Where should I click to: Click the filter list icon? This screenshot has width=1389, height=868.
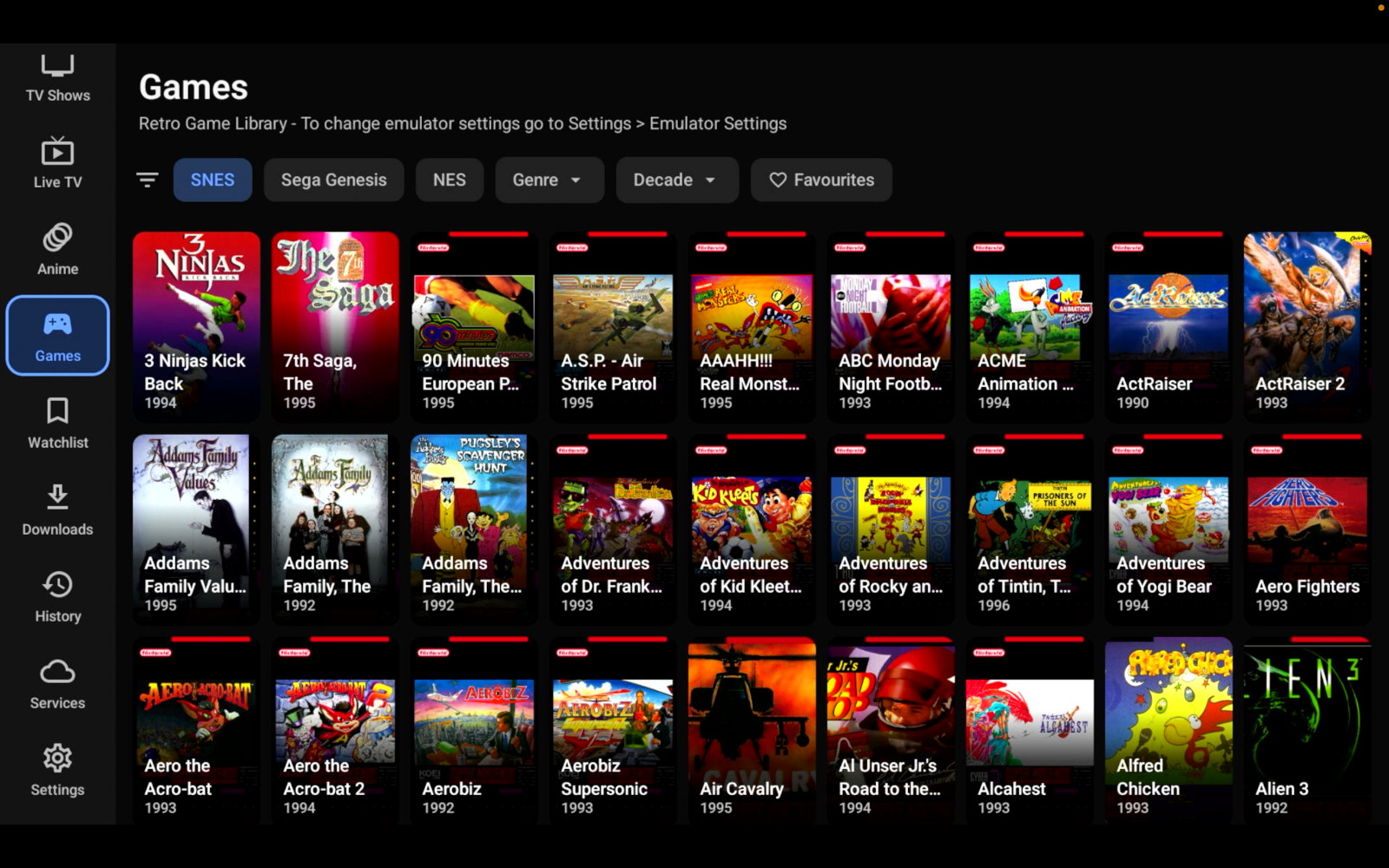pos(148,180)
